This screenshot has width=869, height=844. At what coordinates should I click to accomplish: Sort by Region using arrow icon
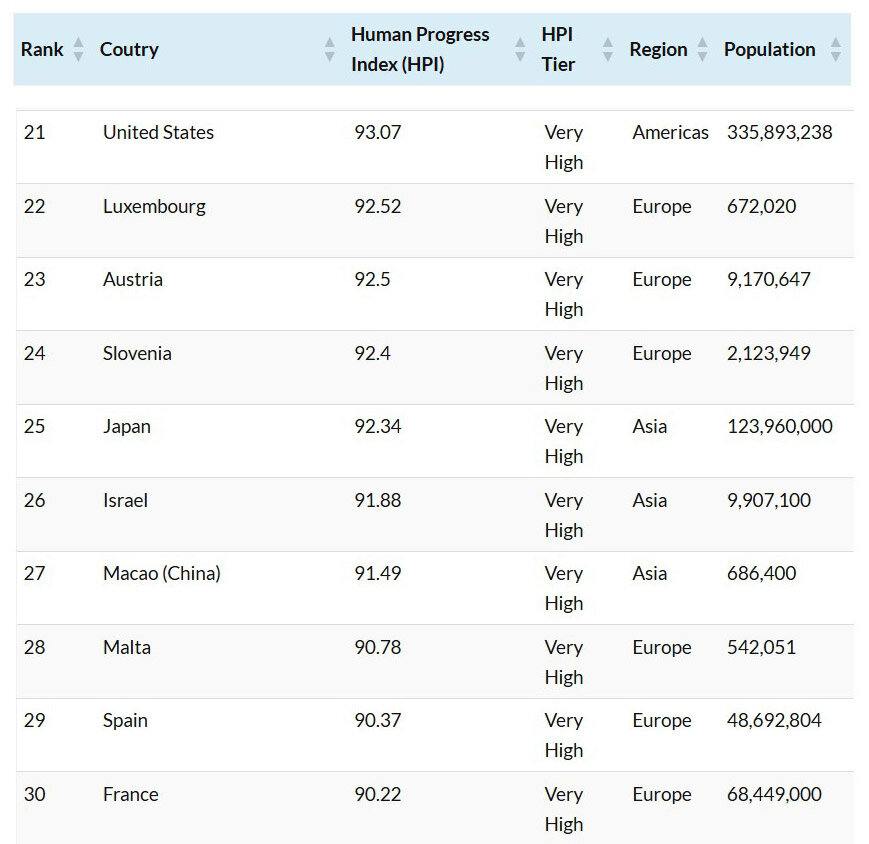point(702,49)
